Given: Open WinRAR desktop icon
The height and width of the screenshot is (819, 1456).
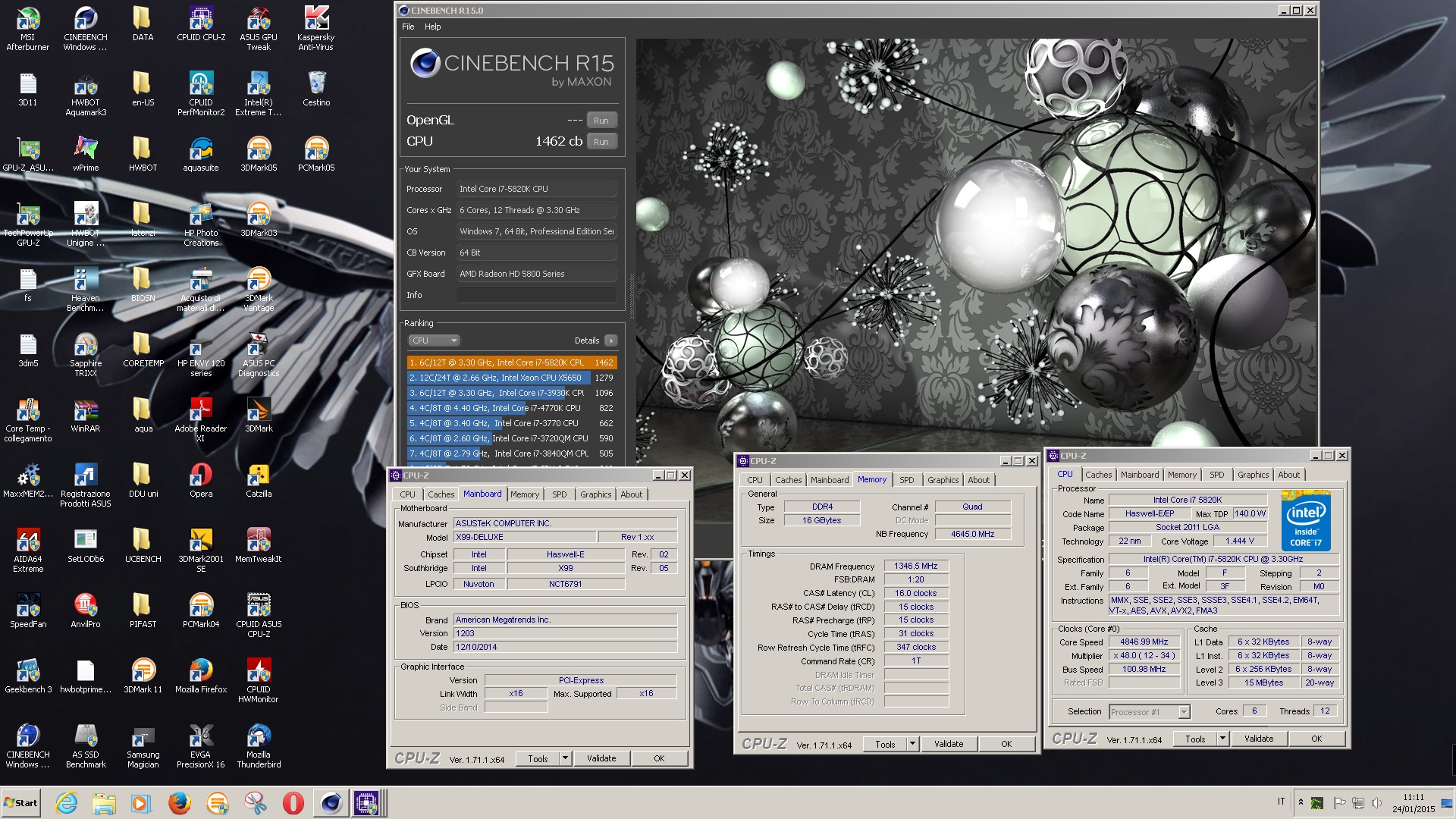Looking at the screenshot, I should click(86, 415).
